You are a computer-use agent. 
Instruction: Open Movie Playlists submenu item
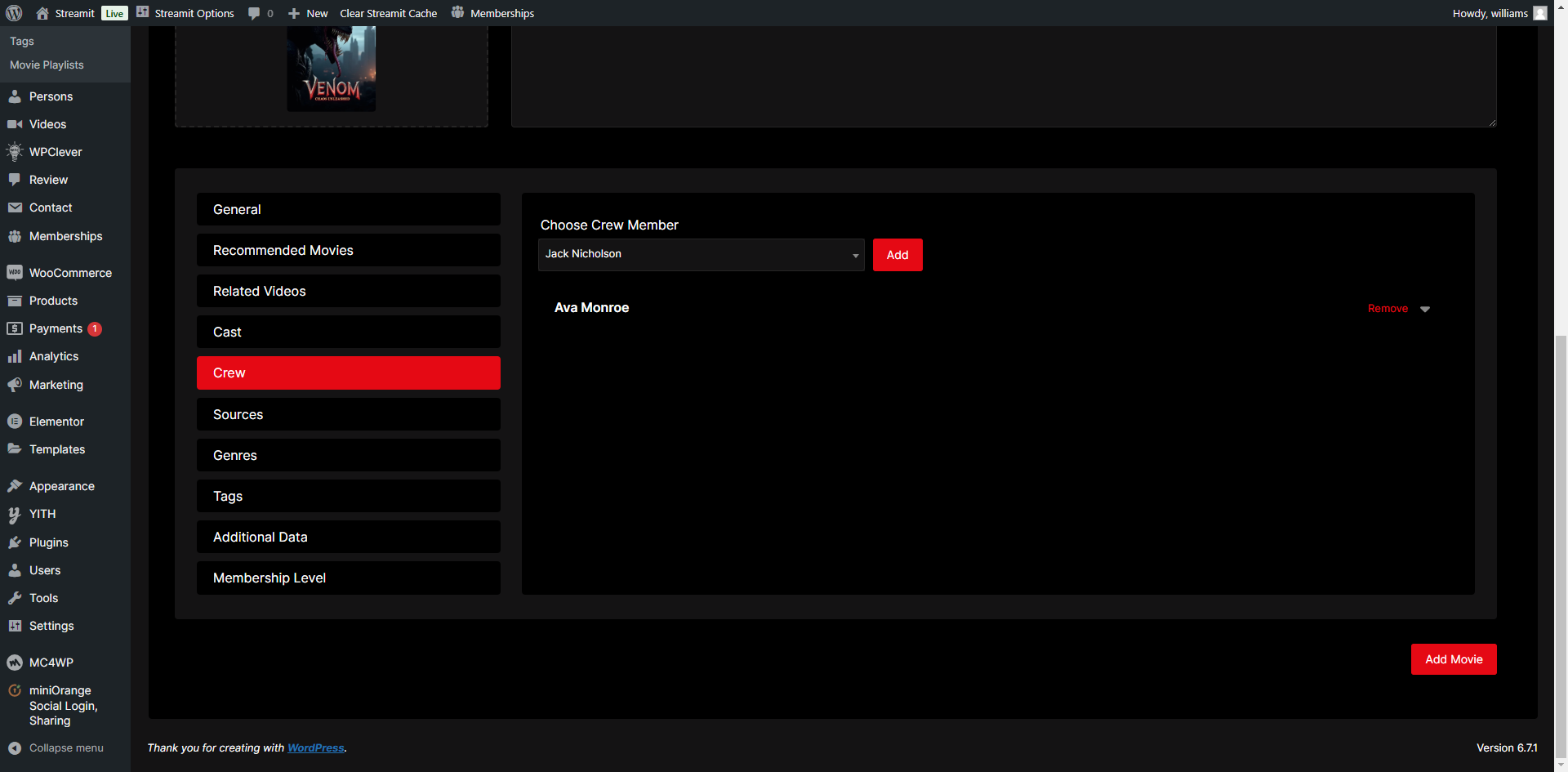pos(47,65)
